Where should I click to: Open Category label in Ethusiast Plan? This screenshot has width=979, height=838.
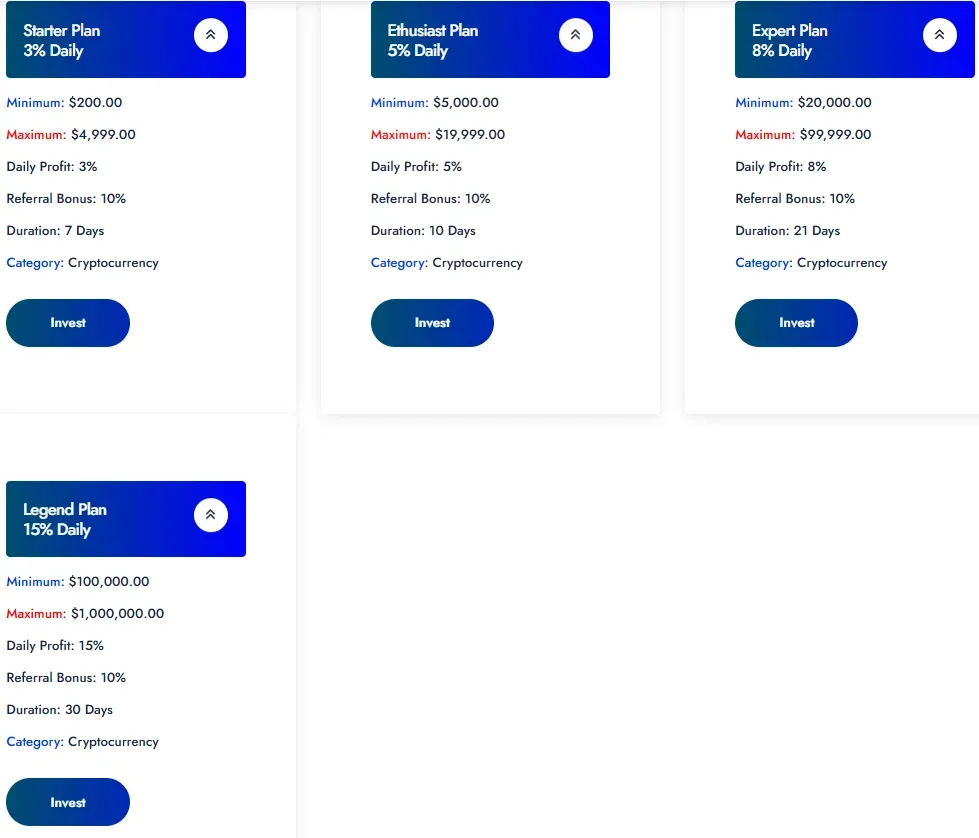pos(399,263)
